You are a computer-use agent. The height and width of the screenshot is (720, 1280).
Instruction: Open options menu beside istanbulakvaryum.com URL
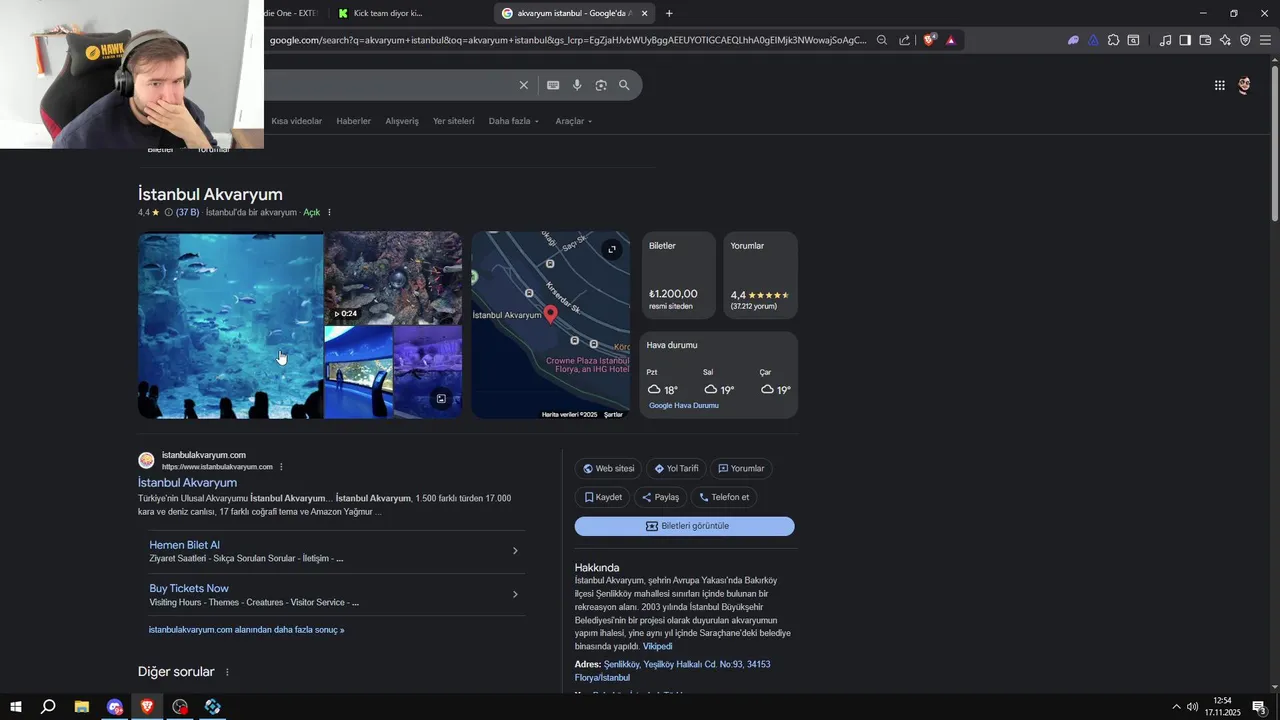pyautogui.click(x=281, y=467)
